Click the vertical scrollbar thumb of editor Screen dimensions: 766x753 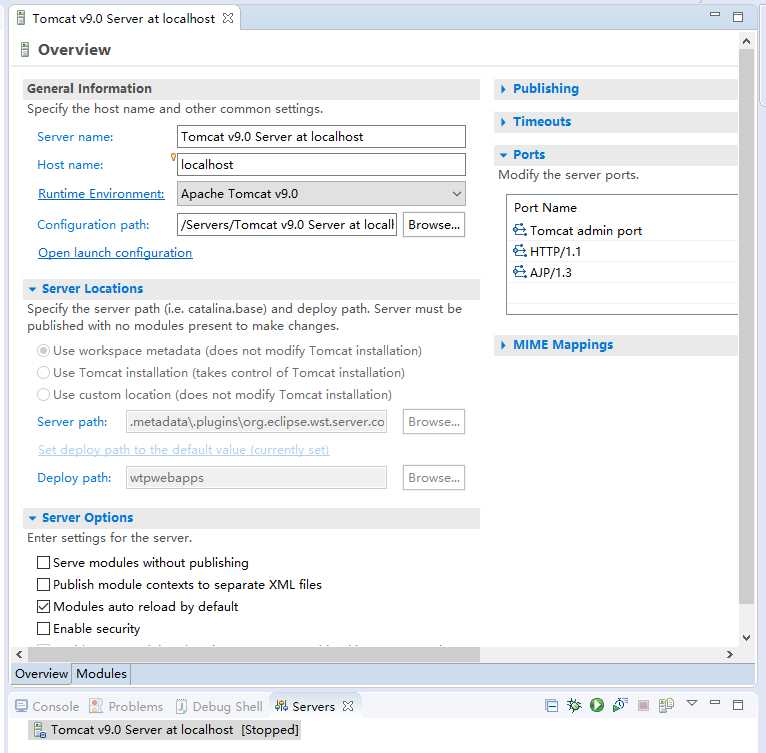(x=746, y=326)
